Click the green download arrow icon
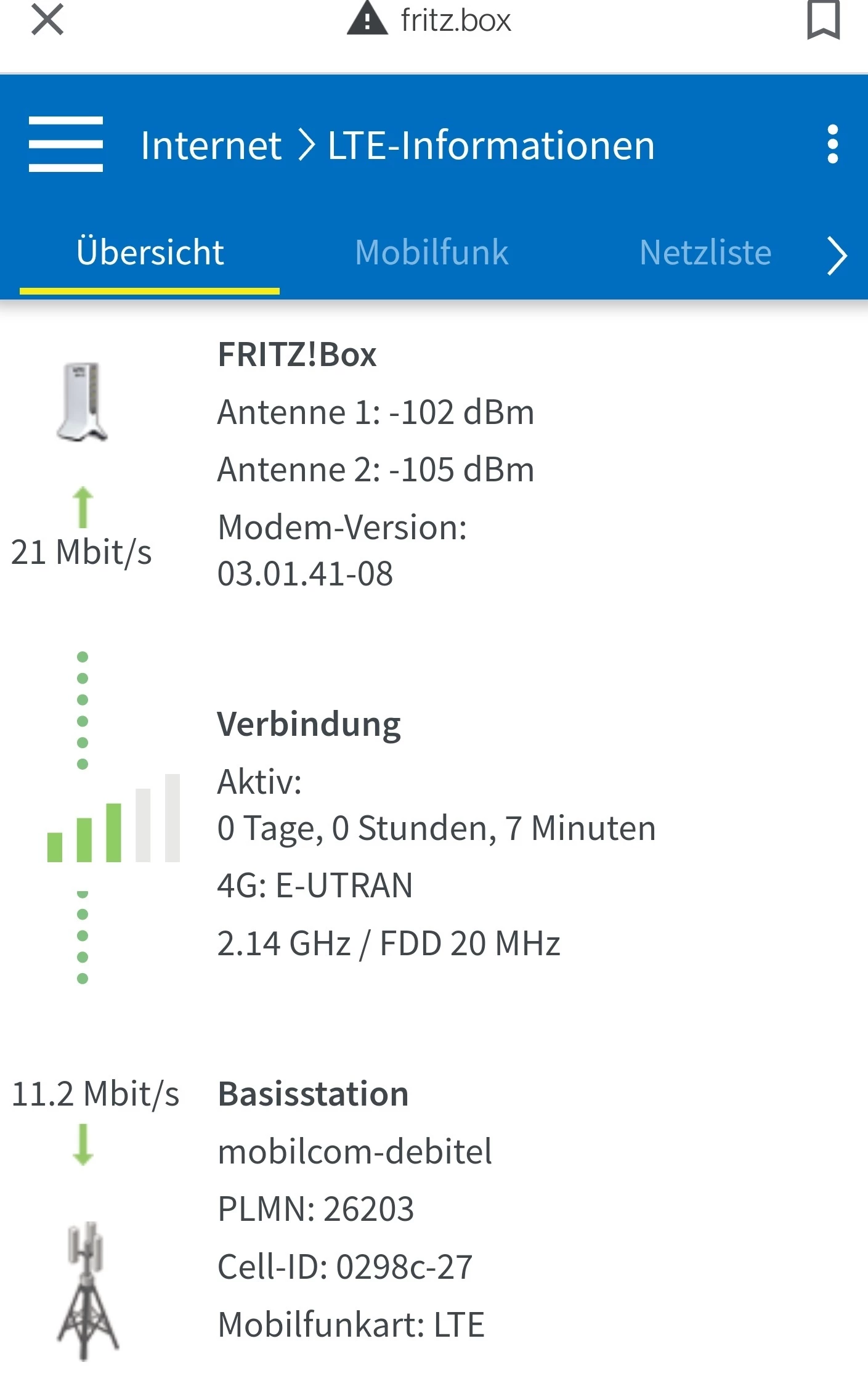The width and height of the screenshot is (868, 1386). (83, 1144)
